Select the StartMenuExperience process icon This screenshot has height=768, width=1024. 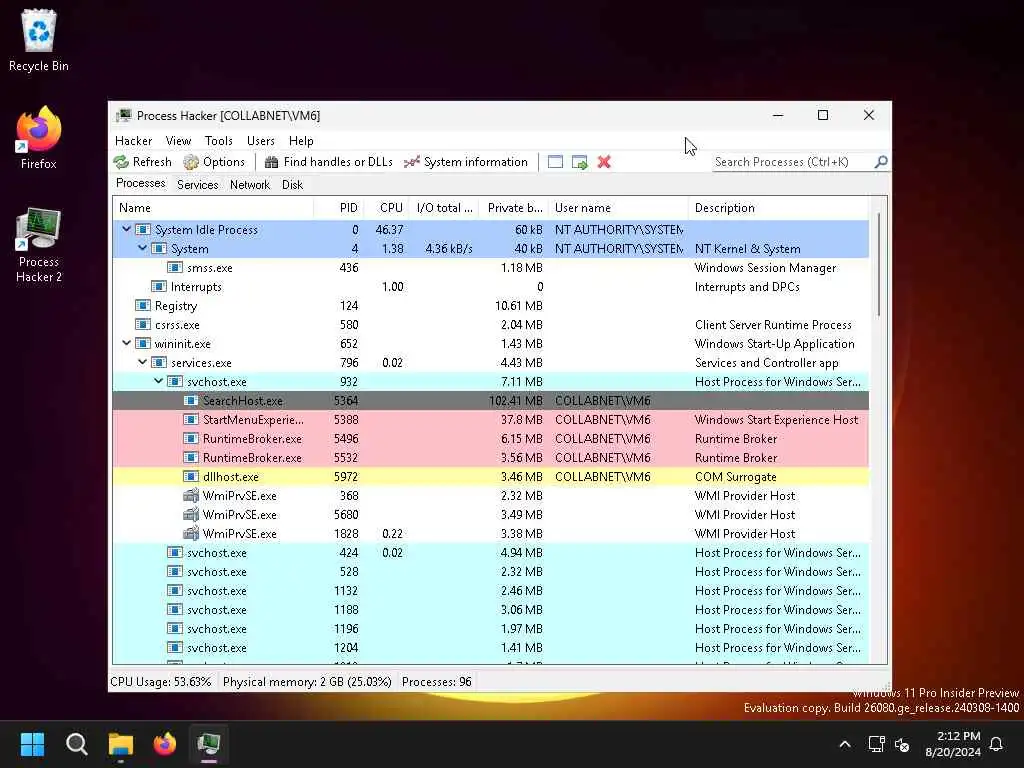click(x=191, y=419)
